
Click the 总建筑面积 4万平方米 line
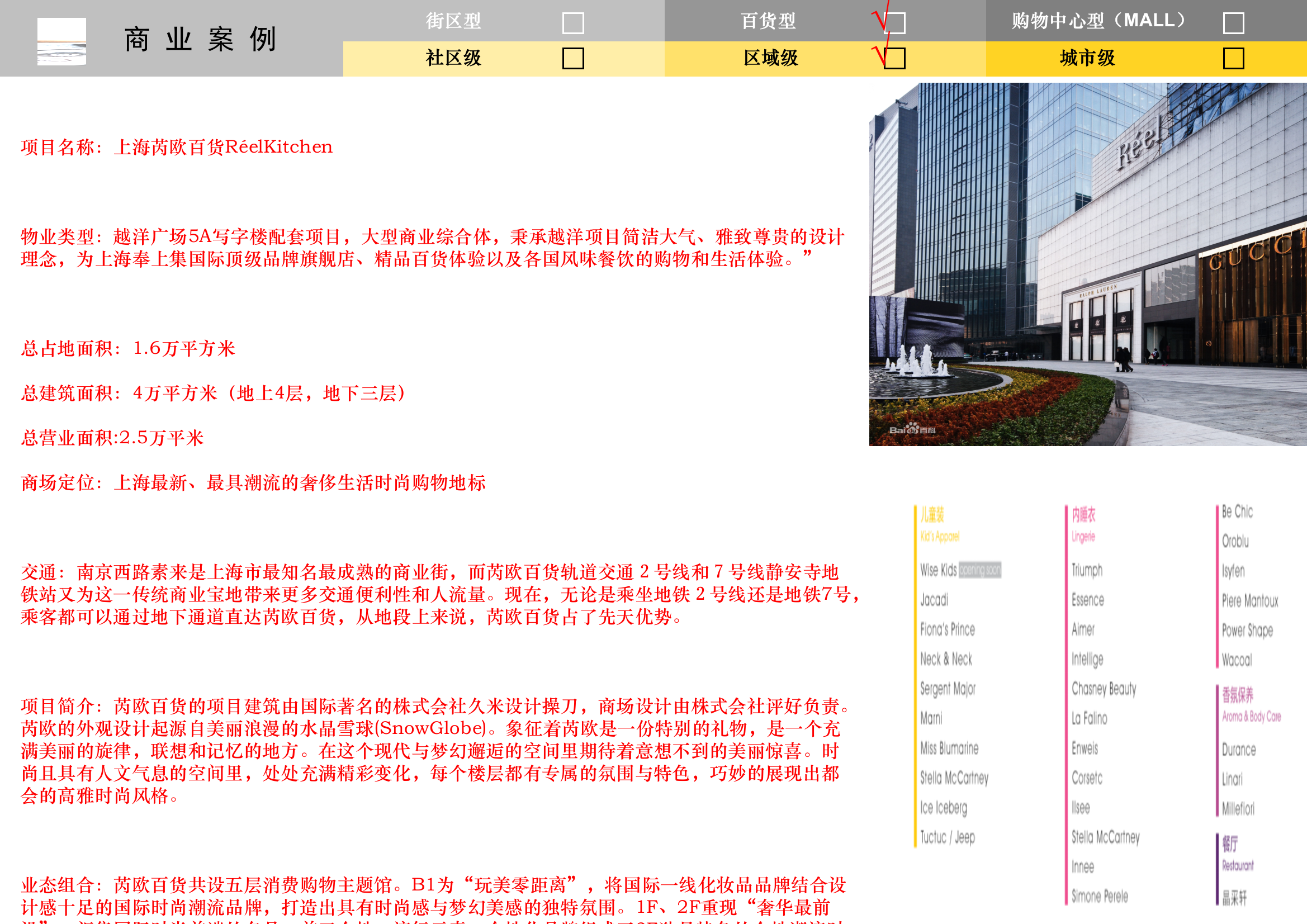coord(214,393)
